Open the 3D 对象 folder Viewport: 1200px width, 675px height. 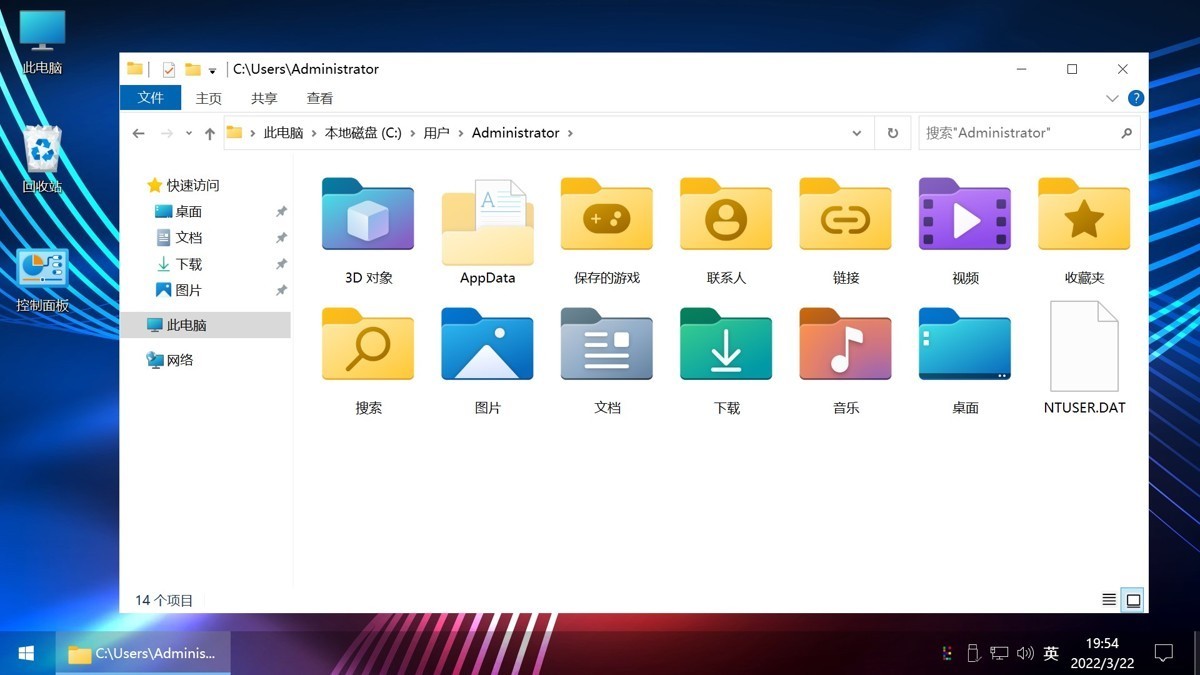367,215
